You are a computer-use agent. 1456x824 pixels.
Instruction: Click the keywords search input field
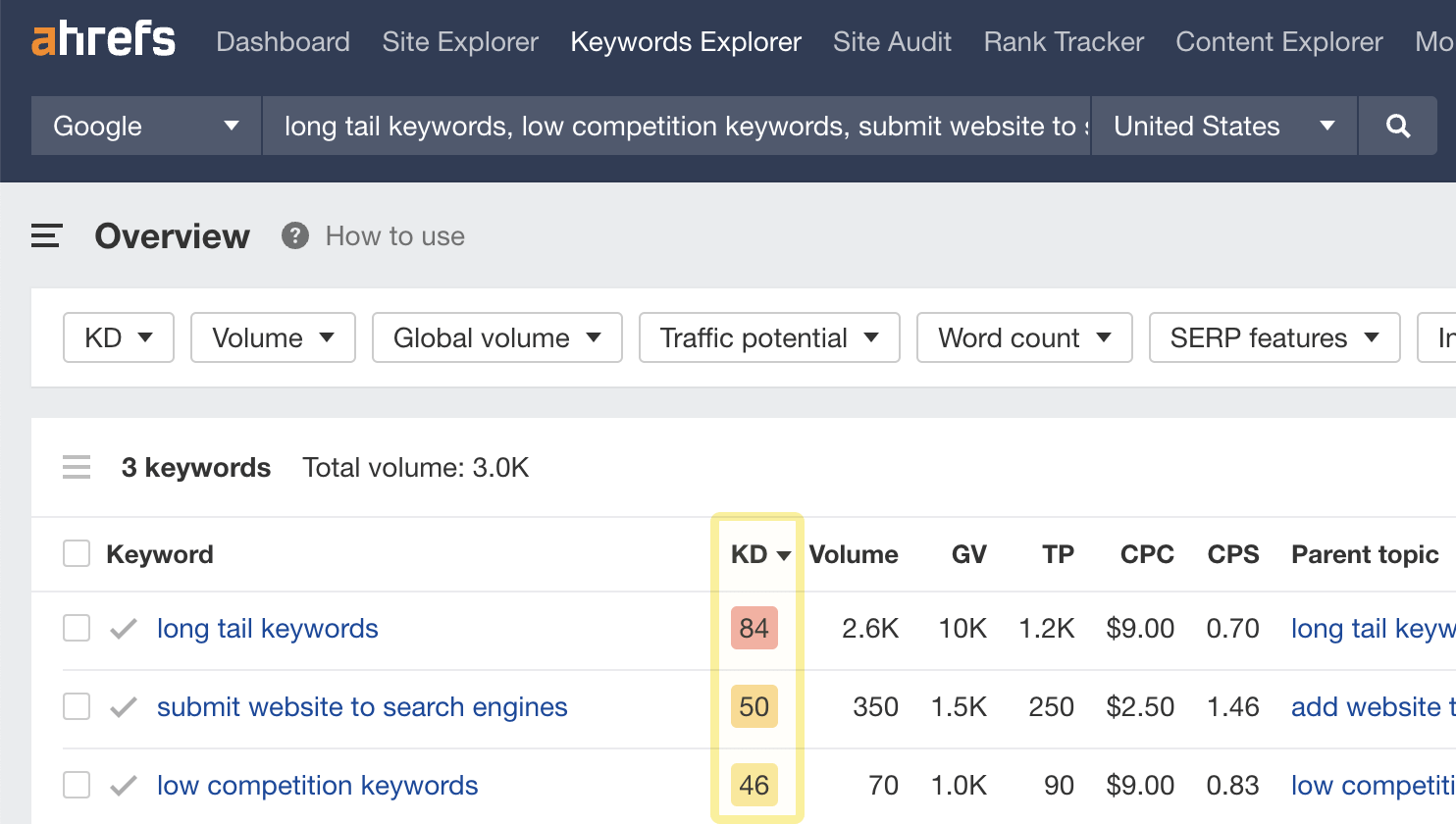677,126
